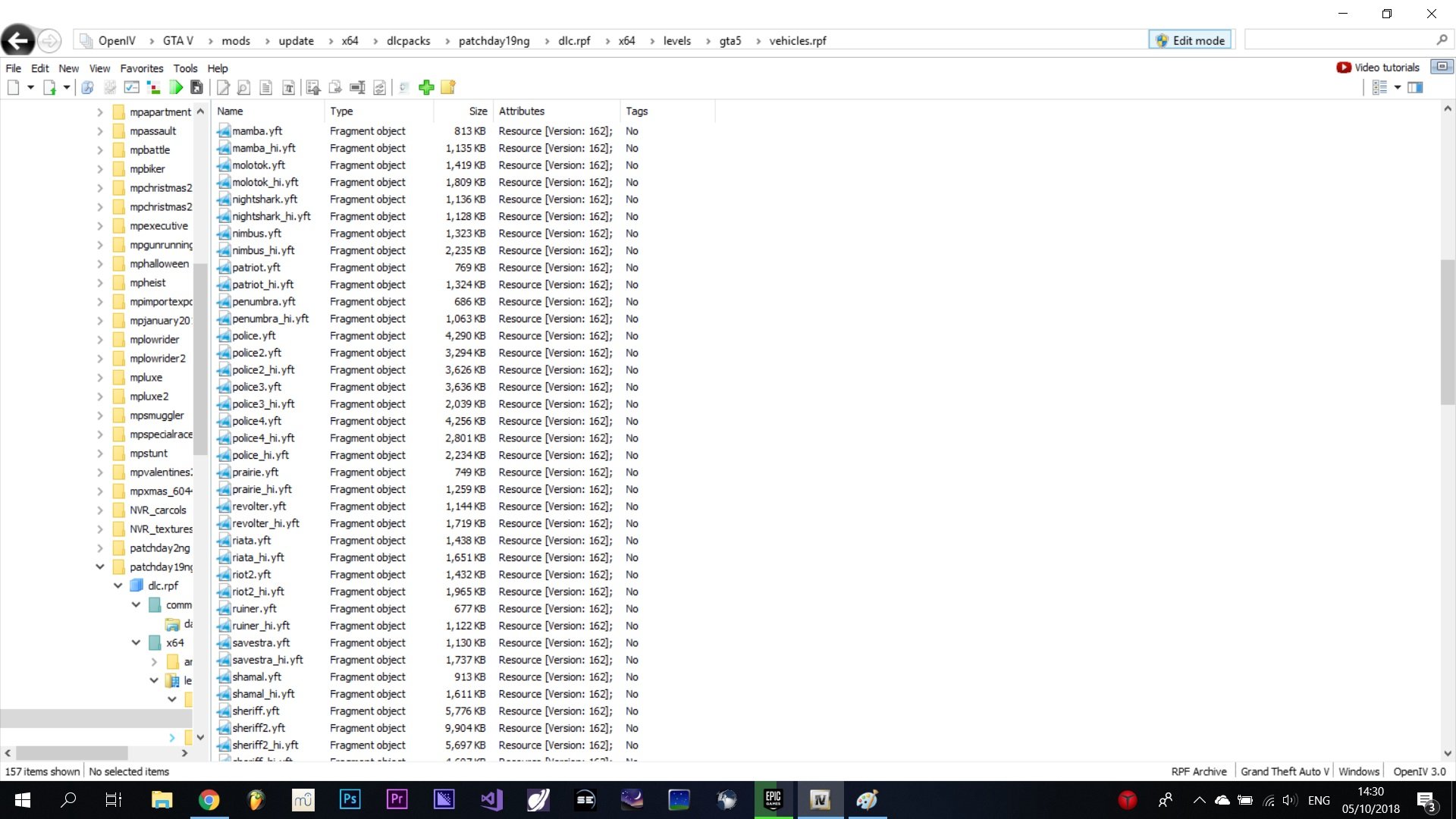
Task: Open the Favorites menu
Action: tap(141, 68)
